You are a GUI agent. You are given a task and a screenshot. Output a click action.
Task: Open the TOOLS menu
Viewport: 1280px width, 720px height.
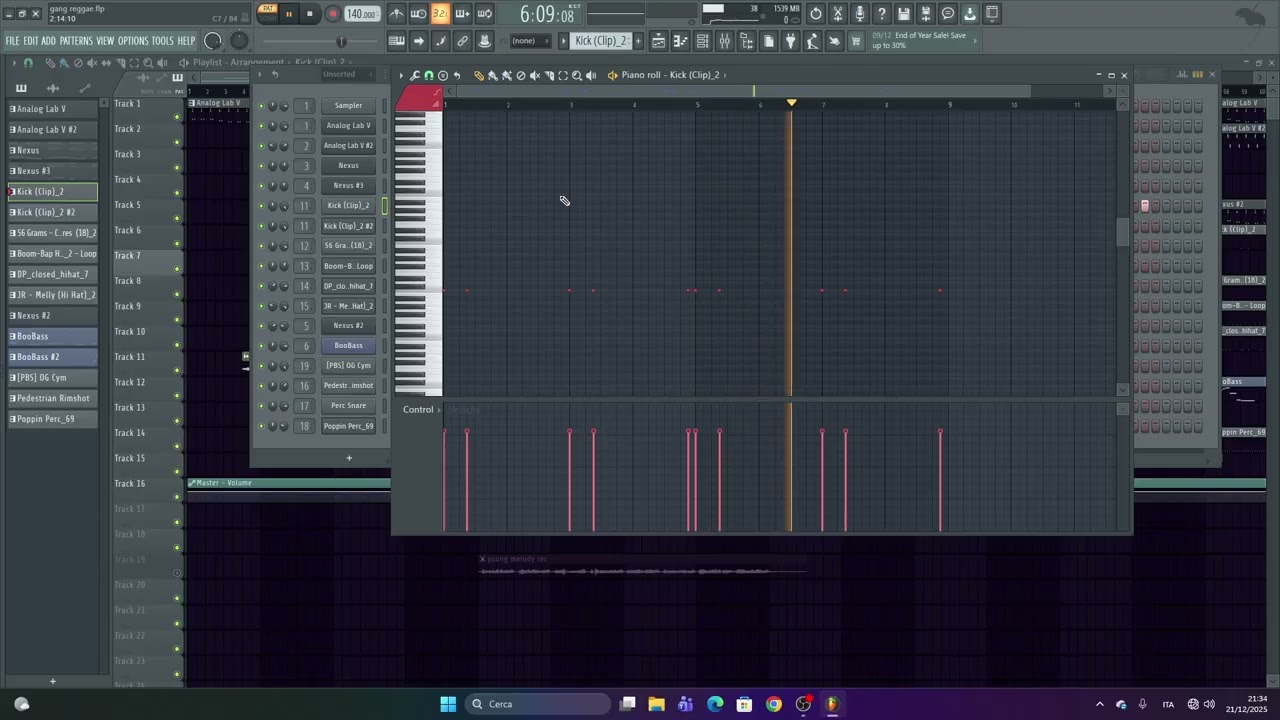[162, 41]
